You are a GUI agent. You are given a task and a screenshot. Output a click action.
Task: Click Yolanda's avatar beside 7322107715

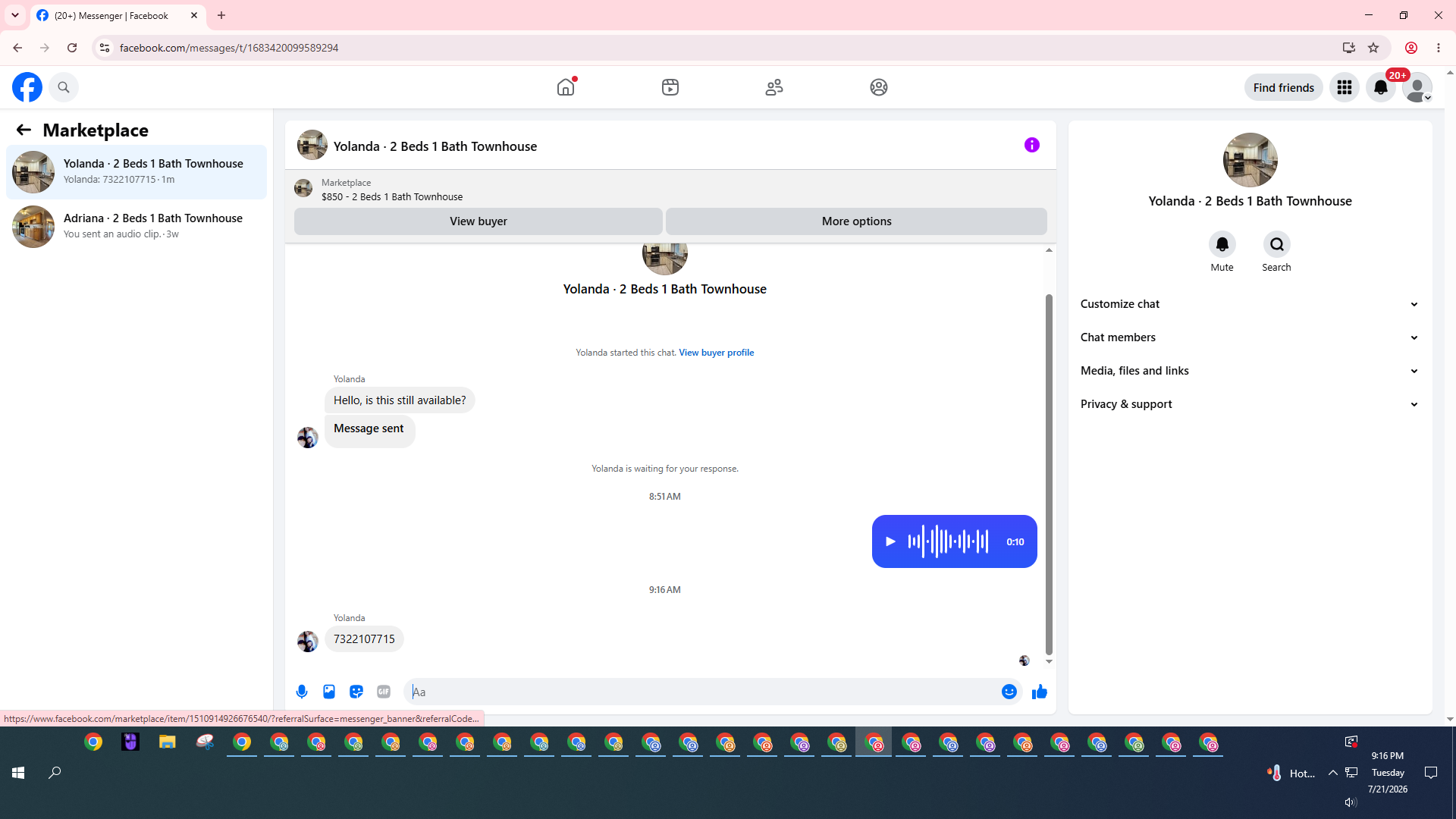(x=307, y=642)
